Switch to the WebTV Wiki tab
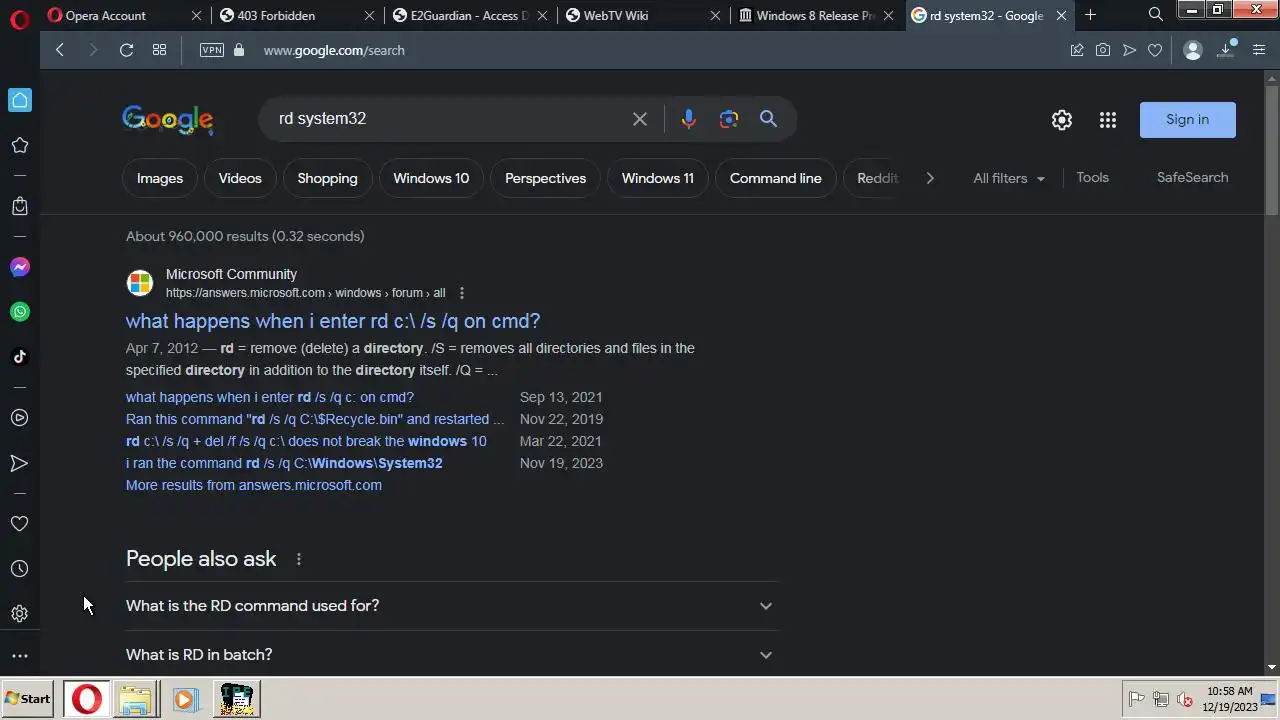This screenshot has width=1280, height=720. (643, 15)
